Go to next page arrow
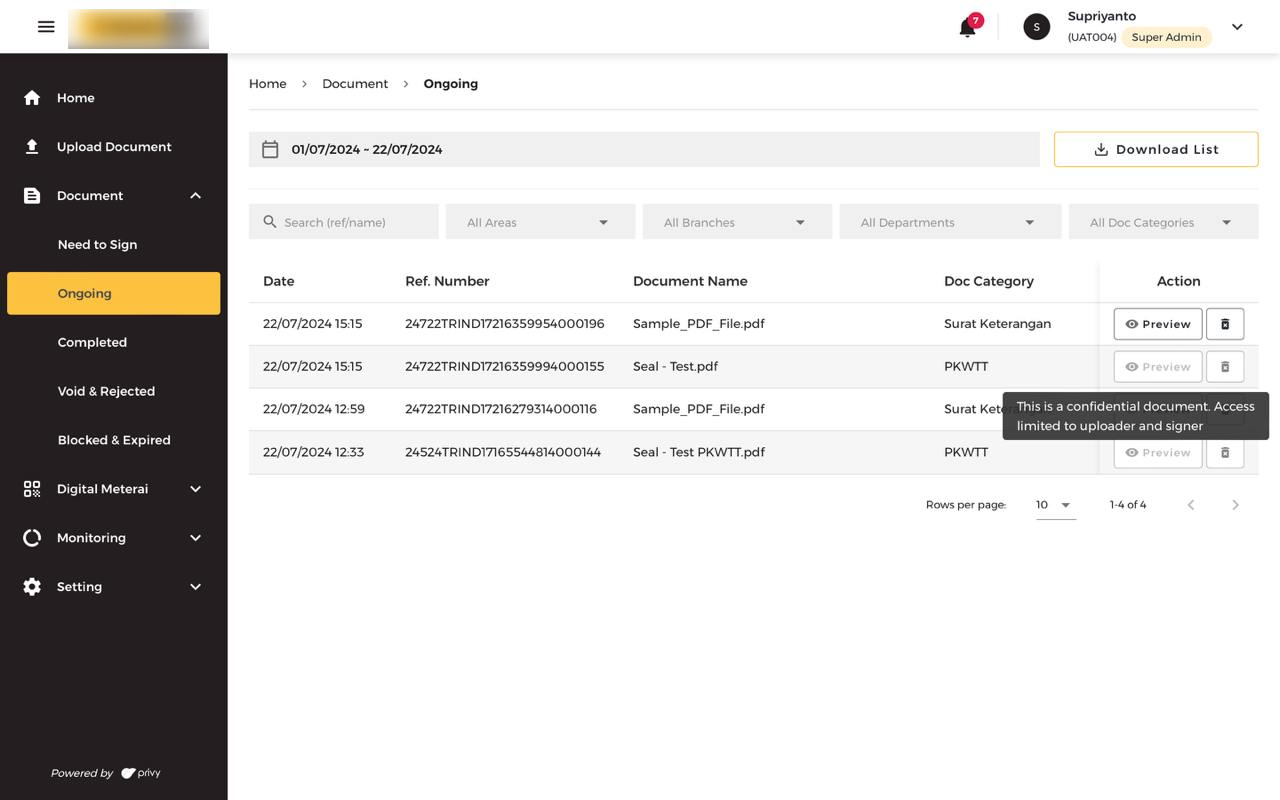 [1235, 505]
